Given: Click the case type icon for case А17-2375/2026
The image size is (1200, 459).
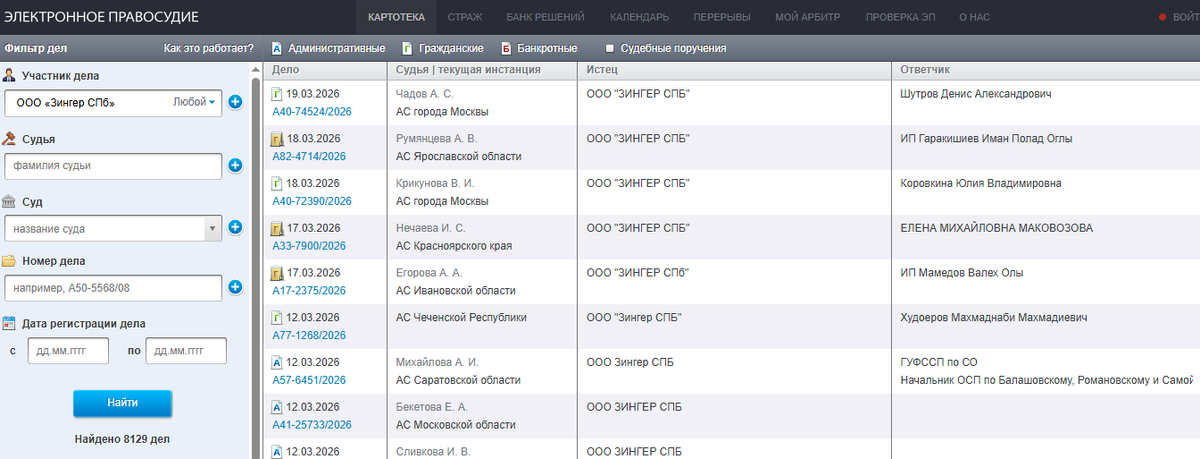Looking at the screenshot, I should (278, 273).
